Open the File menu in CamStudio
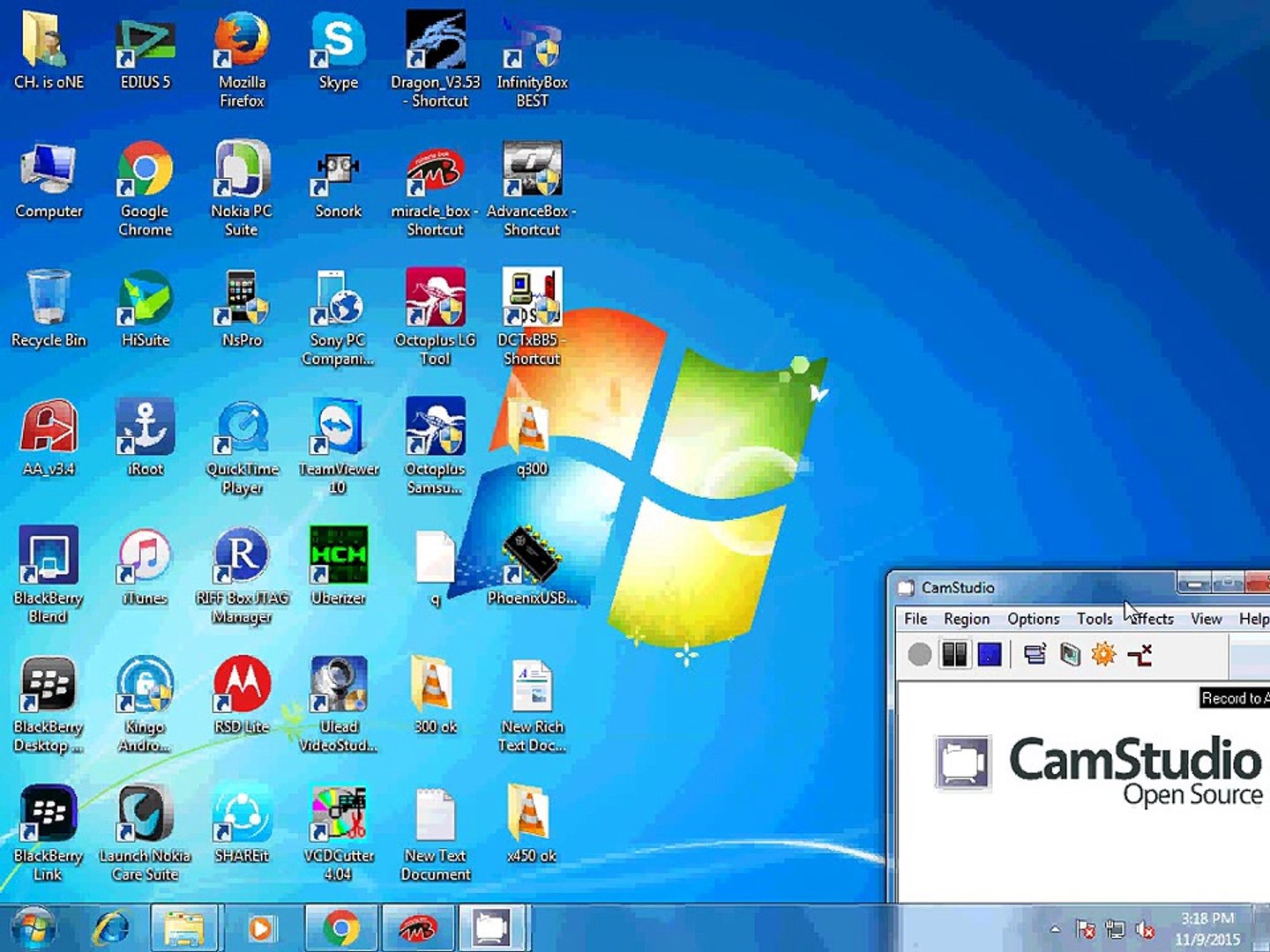The height and width of the screenshot is (952, 1270). pyautogui.click(x=915, y=619)
